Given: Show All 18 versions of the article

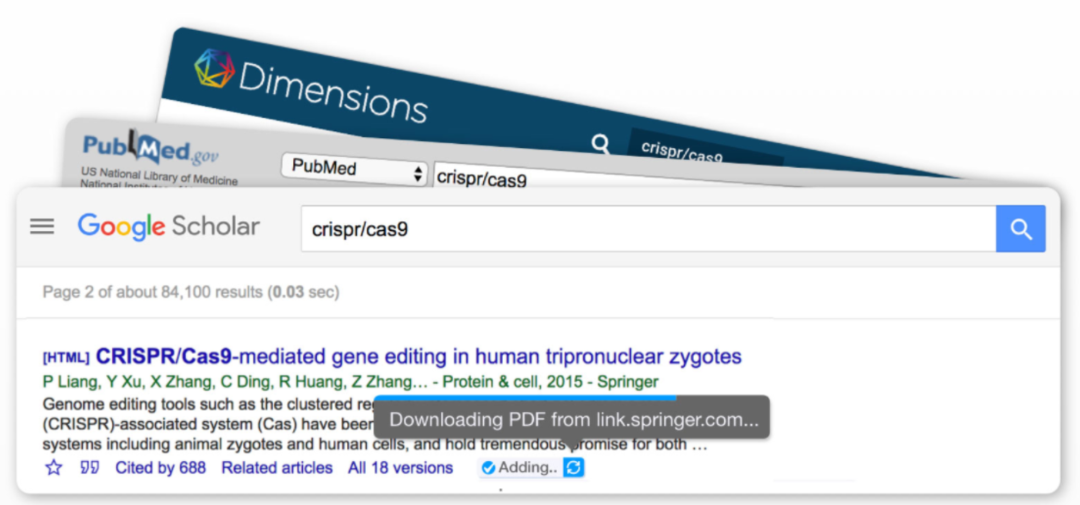Looking at the screenshot, I should (x=400, y=468).
